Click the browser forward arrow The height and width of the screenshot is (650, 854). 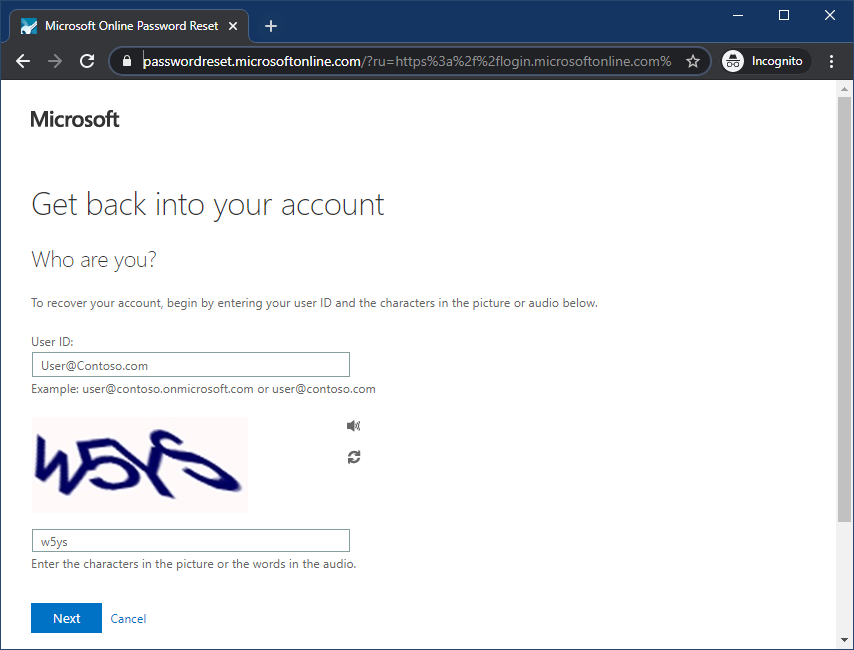click(55, 61)
